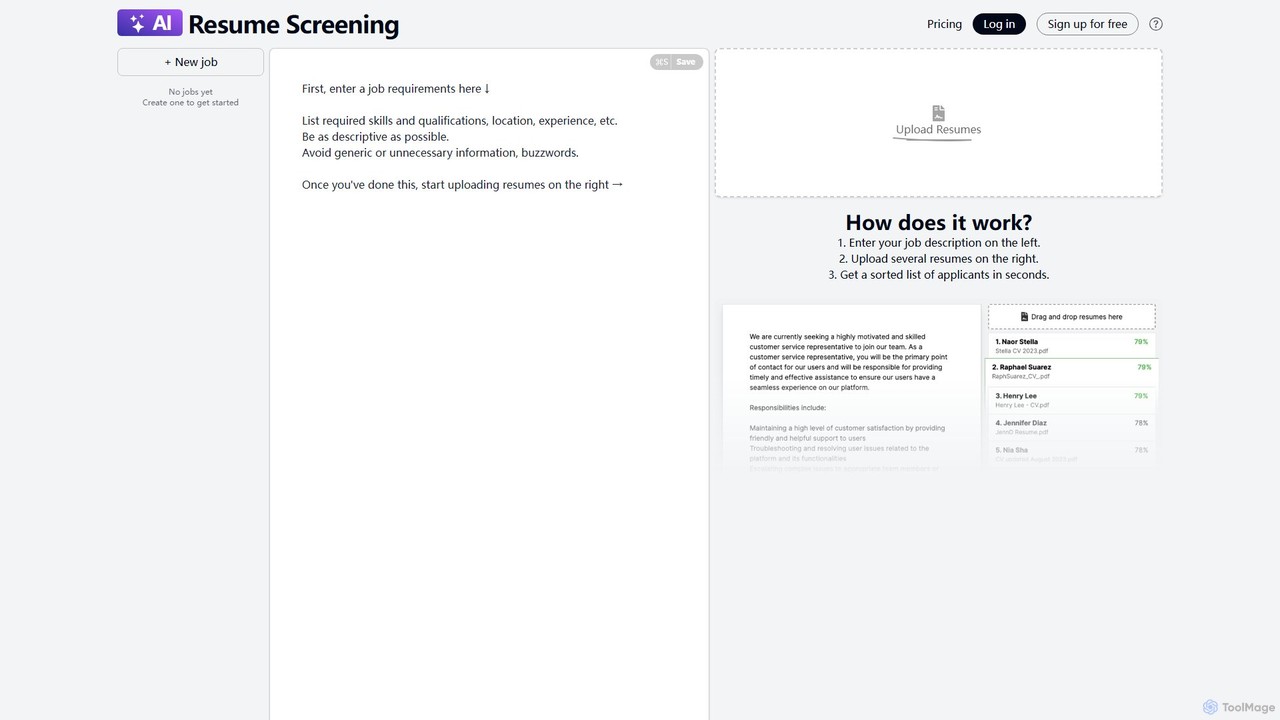Click Sign up for free
The height and width of the screenshot is (720, 1280).
1087,24
